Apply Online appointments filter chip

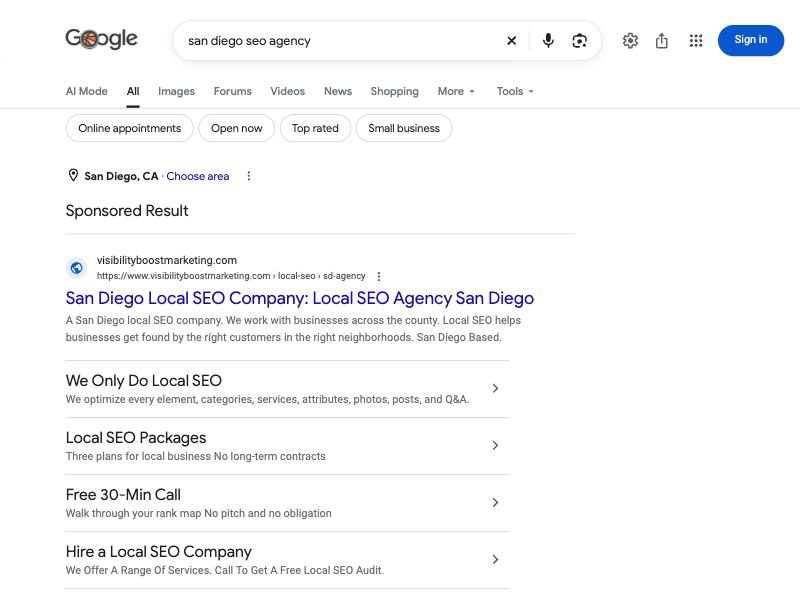[130, 128]
